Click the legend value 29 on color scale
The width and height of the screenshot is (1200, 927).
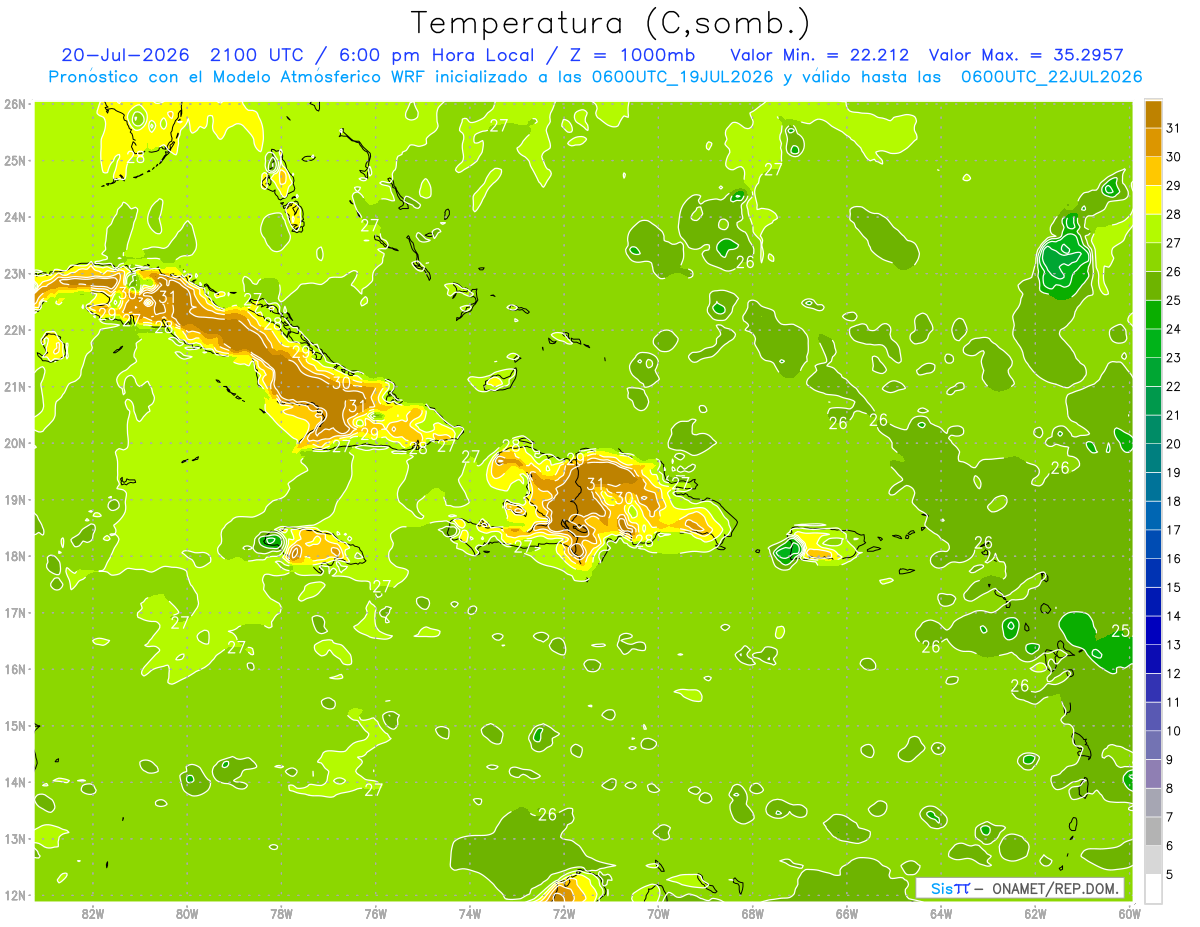point(1174,186)
